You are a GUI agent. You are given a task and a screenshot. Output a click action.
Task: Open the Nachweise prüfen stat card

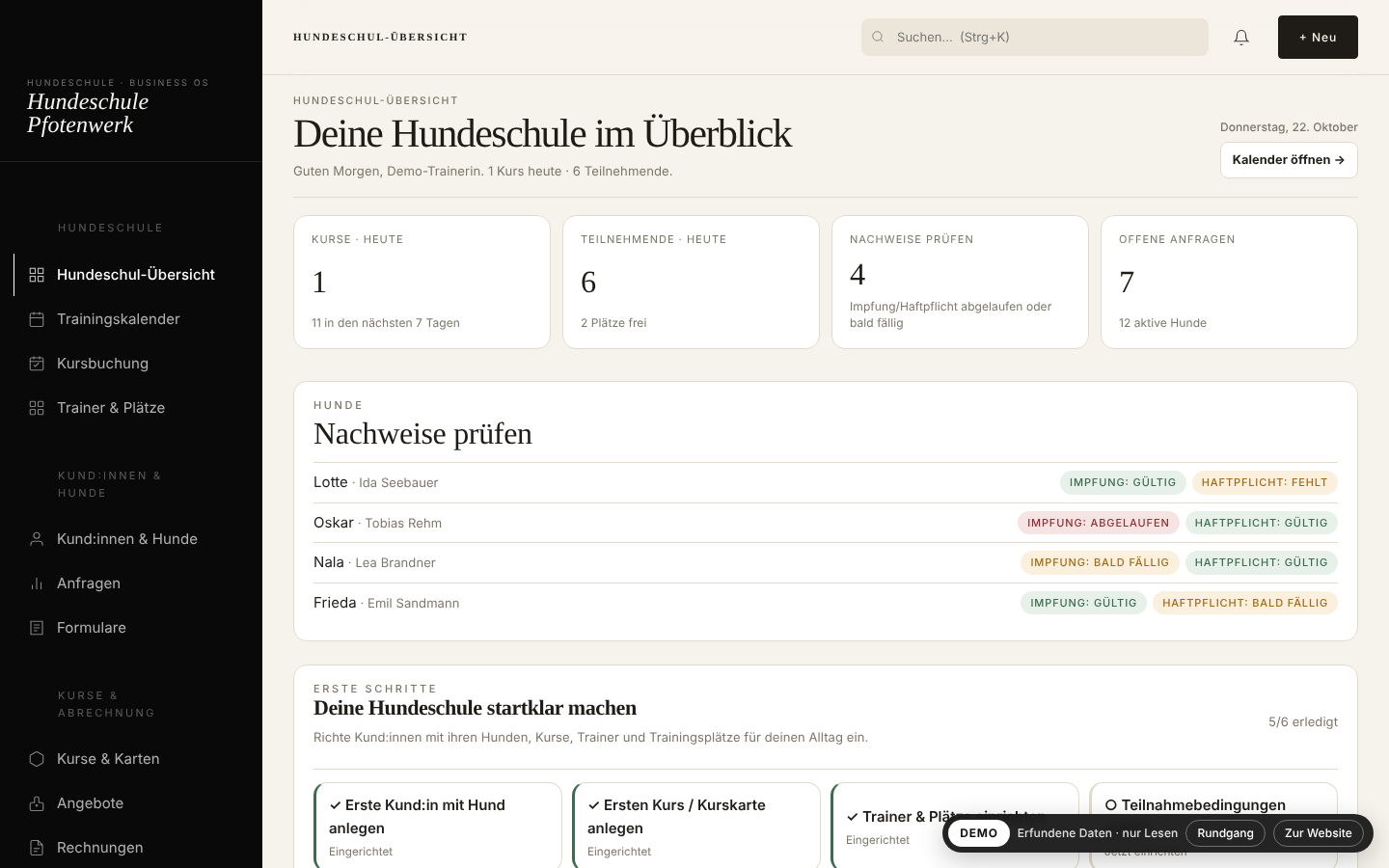[x=960, y=282]
